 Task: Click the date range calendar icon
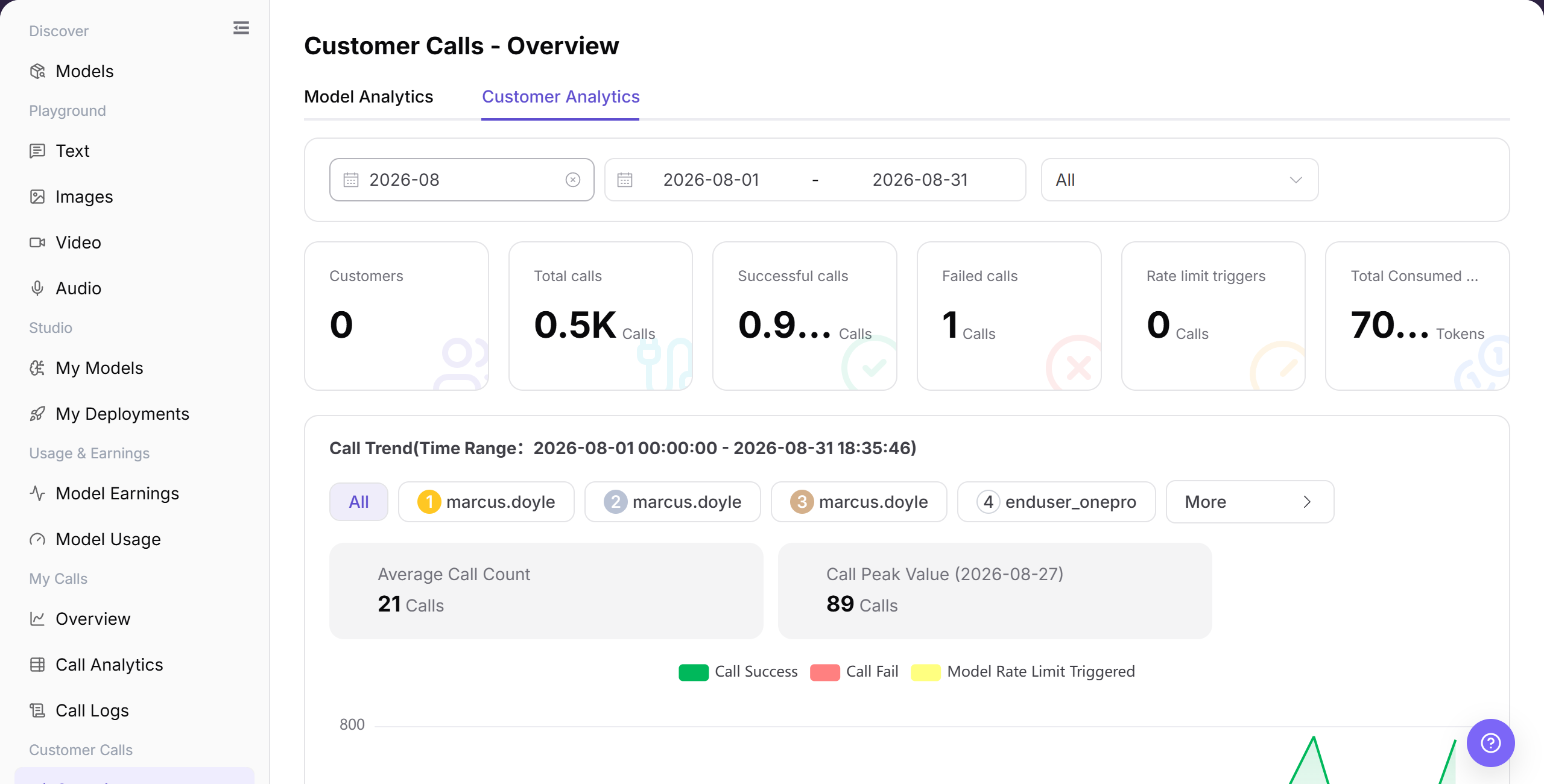625,180
